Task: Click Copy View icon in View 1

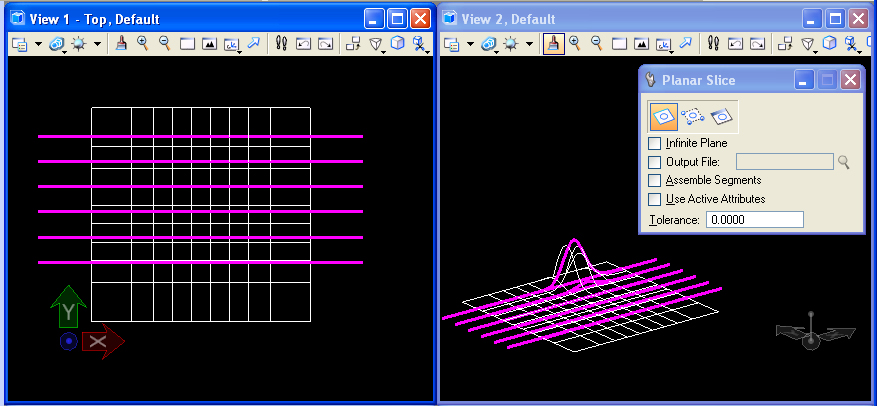Action: [x=353, y=44]
